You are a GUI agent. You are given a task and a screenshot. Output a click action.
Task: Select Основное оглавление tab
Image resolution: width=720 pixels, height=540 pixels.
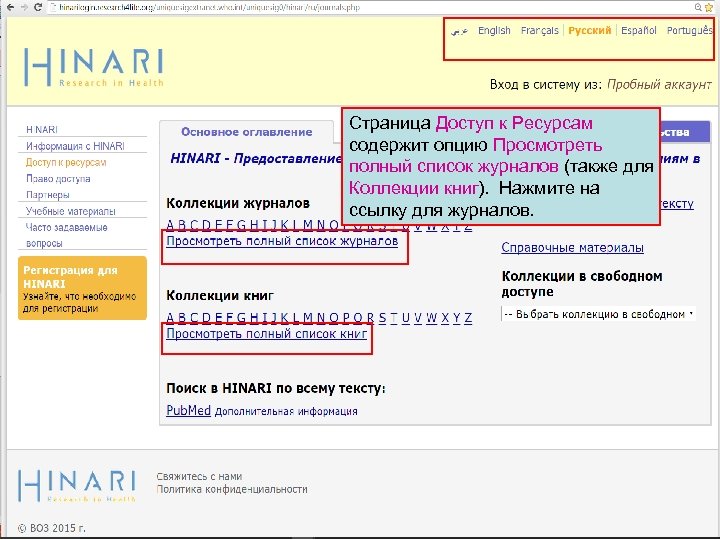coord(247,132)
